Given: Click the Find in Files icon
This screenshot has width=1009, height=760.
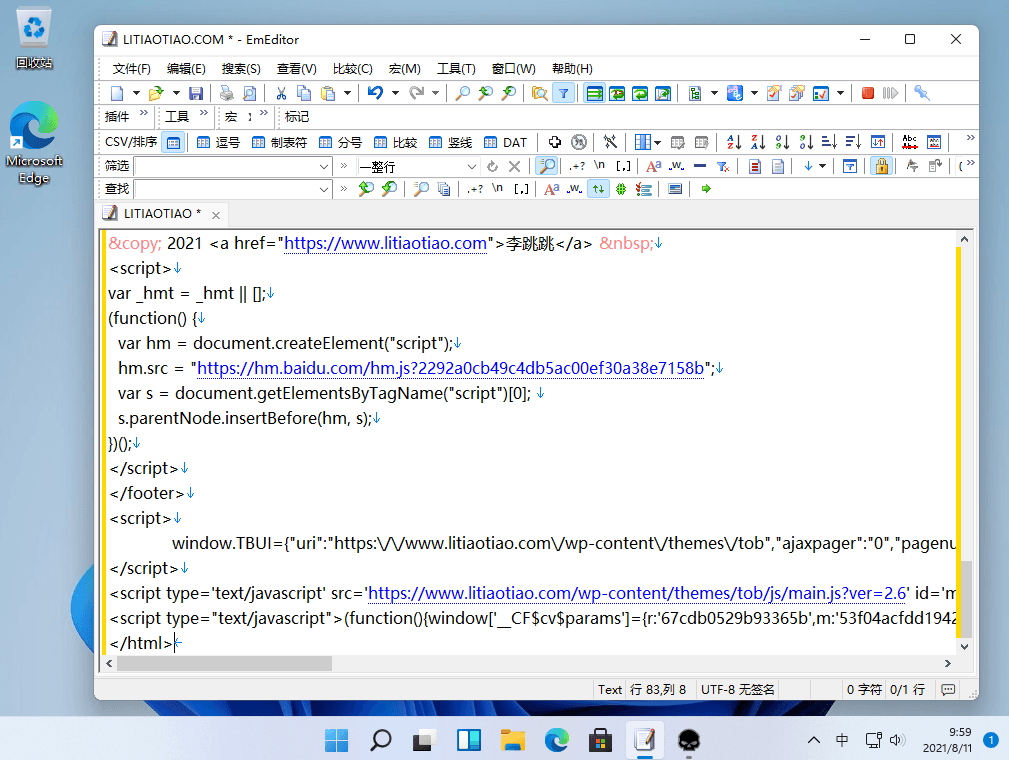Looking at the screenshot, I should (x=539, y=93).
